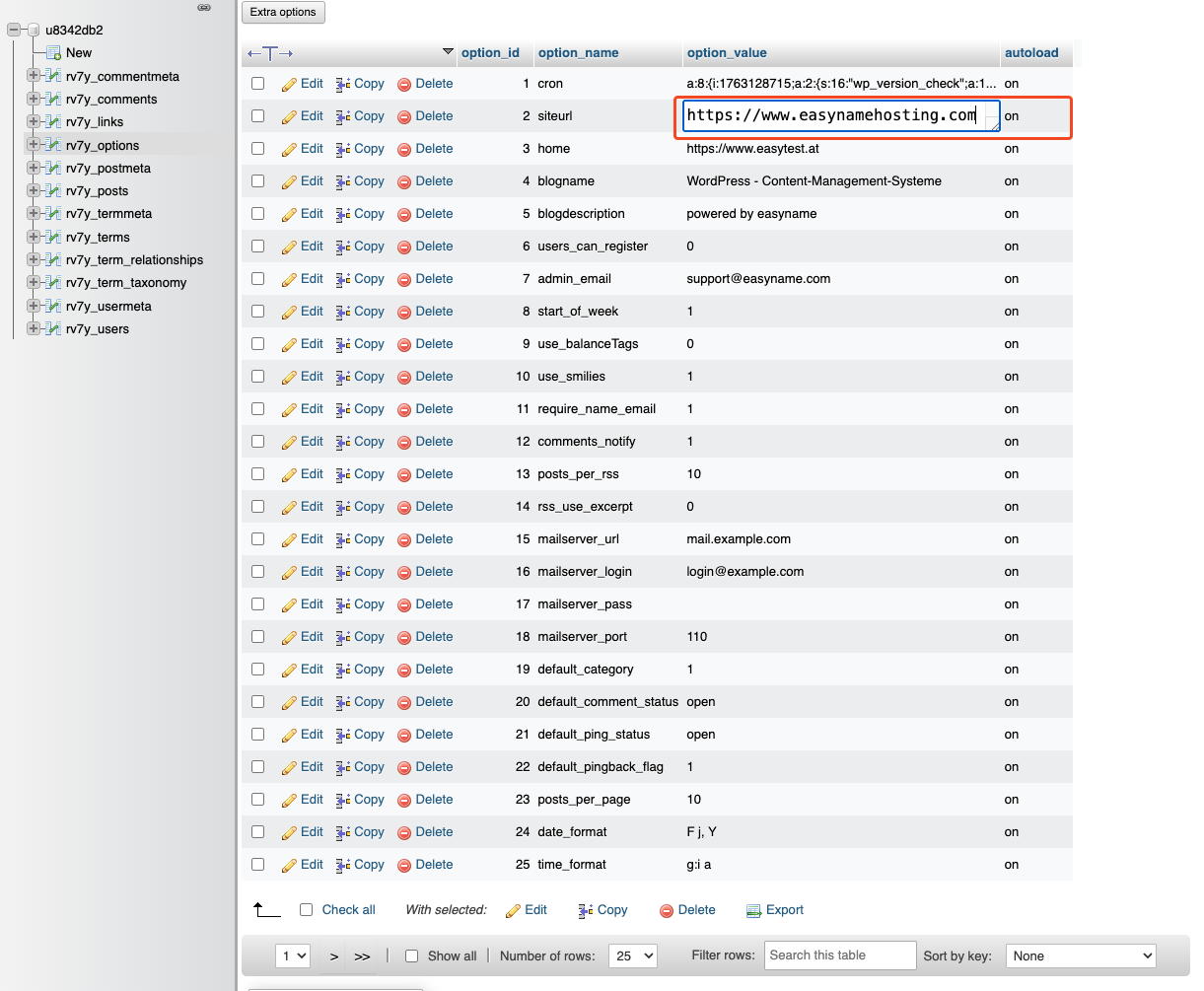
Task: Tick the checkbox for the siteurl row
Action: [258, 116]
